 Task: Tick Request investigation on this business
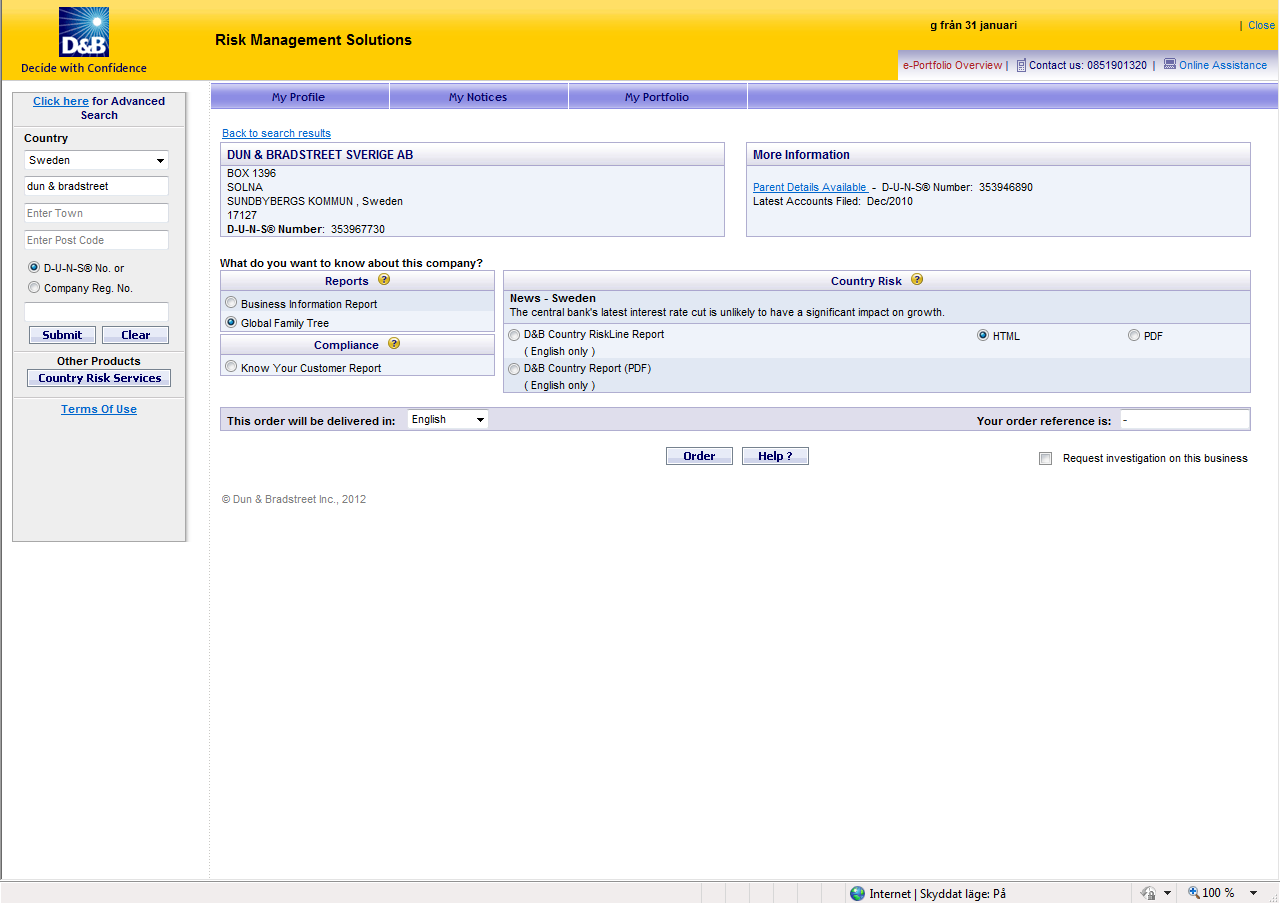(x=1046, y=459)
